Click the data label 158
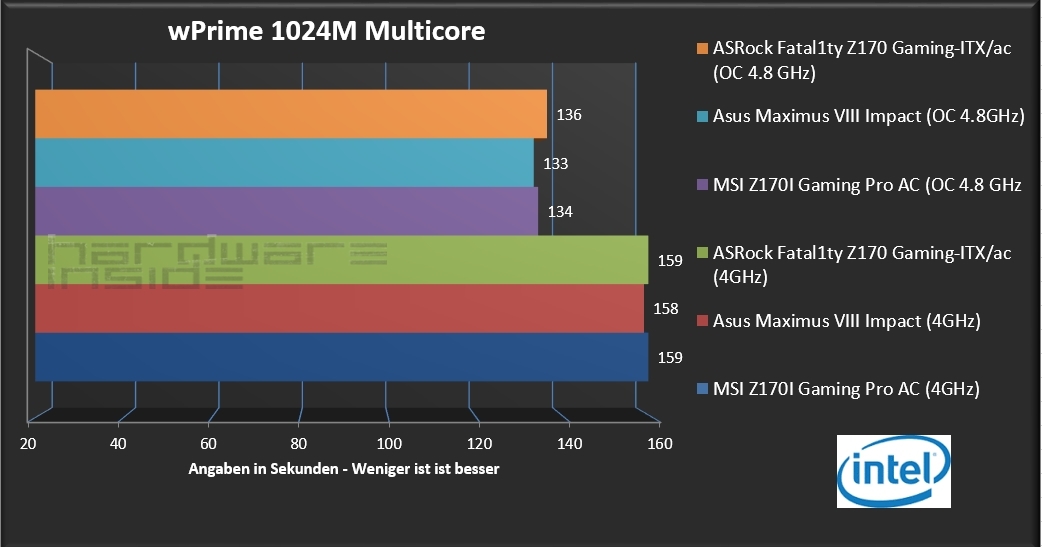Viewport: 1042px width, 547px height. point(666,309)
